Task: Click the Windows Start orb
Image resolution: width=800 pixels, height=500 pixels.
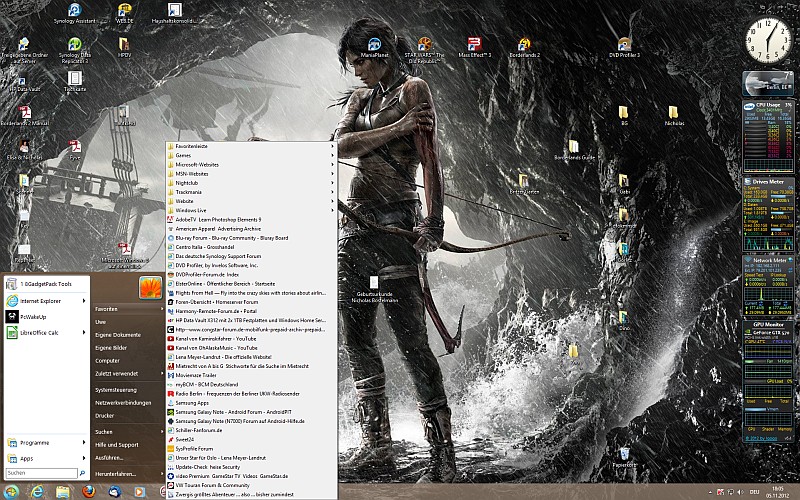Action: (11, 492)
